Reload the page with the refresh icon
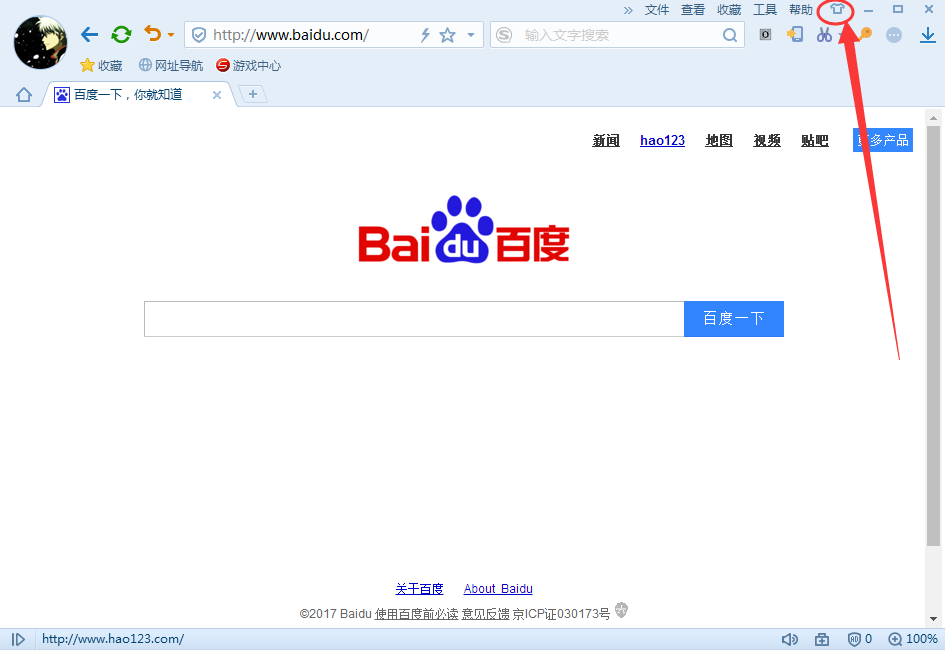945x650 pixels. [121, 33]
